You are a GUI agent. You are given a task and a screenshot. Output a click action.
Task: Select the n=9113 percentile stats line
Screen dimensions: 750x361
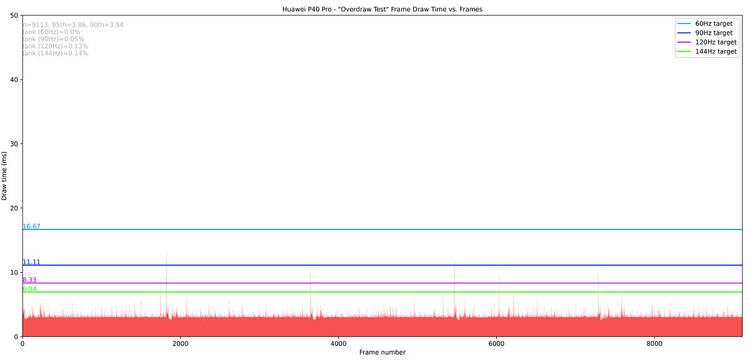point(73,24)
